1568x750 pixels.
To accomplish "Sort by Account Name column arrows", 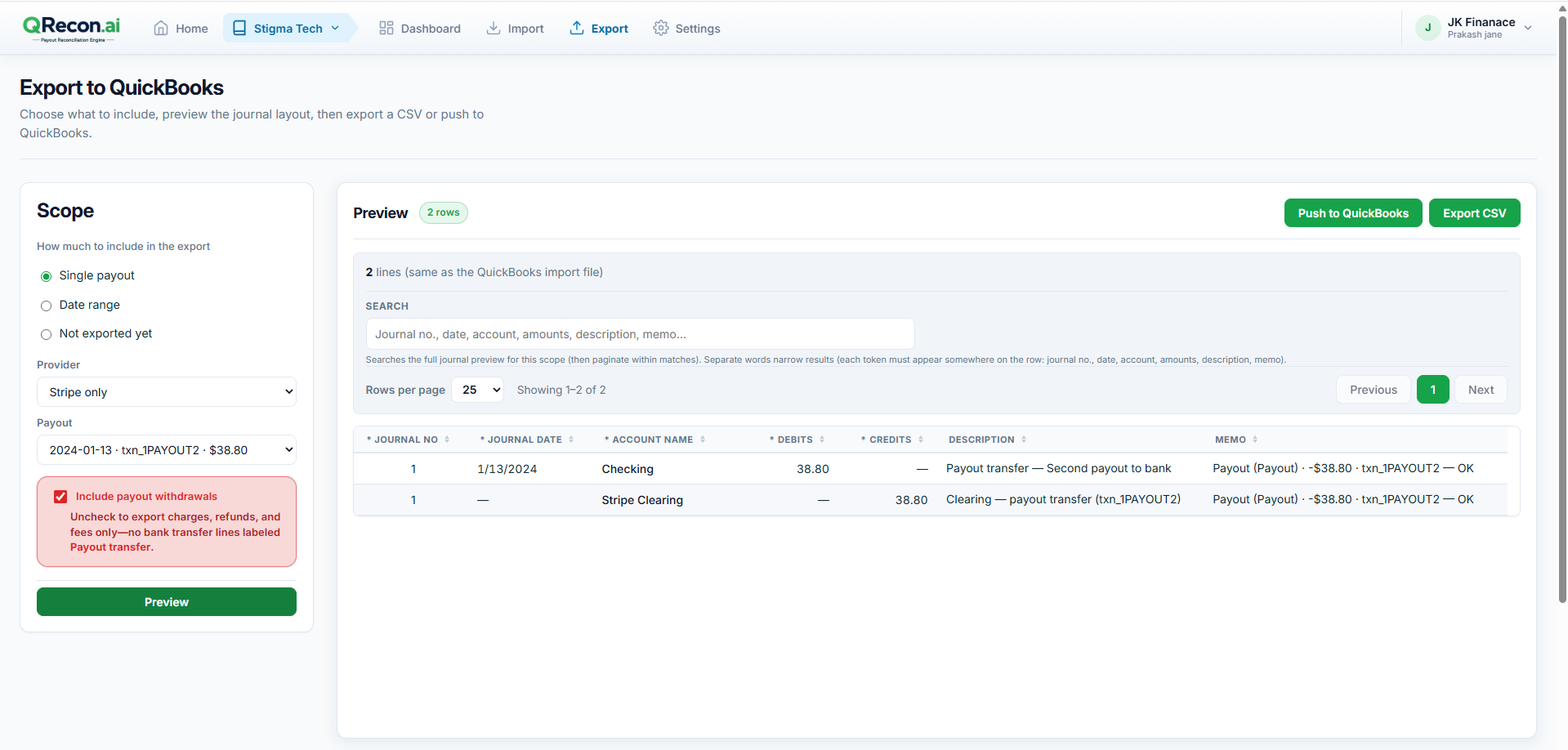I will [x=703, y=440].
